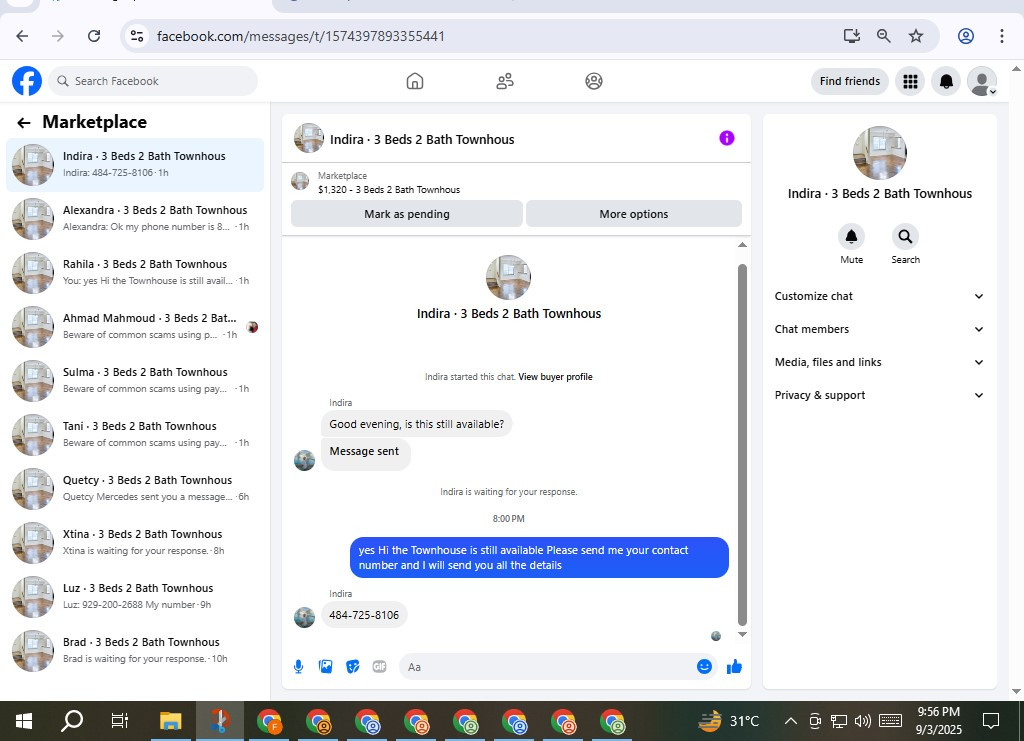The height and width of the screenshot is (741, 1024).
Task: Click the $1,320 listing thumbnail
Action: [300, 181]
